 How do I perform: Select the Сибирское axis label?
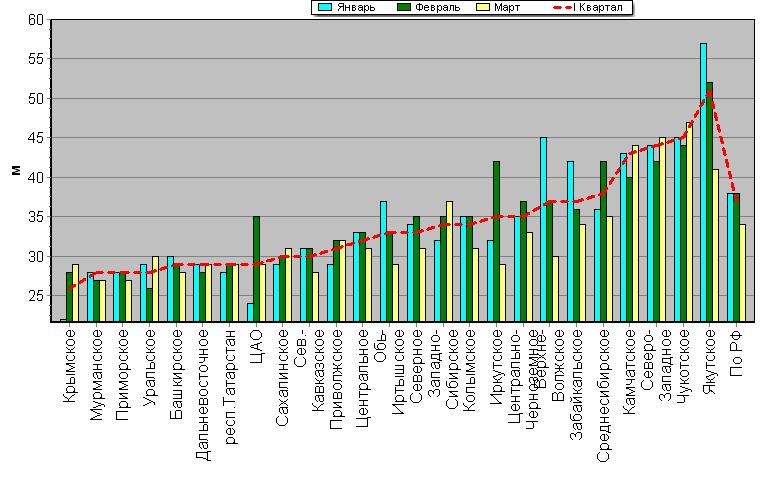[452, 370]
